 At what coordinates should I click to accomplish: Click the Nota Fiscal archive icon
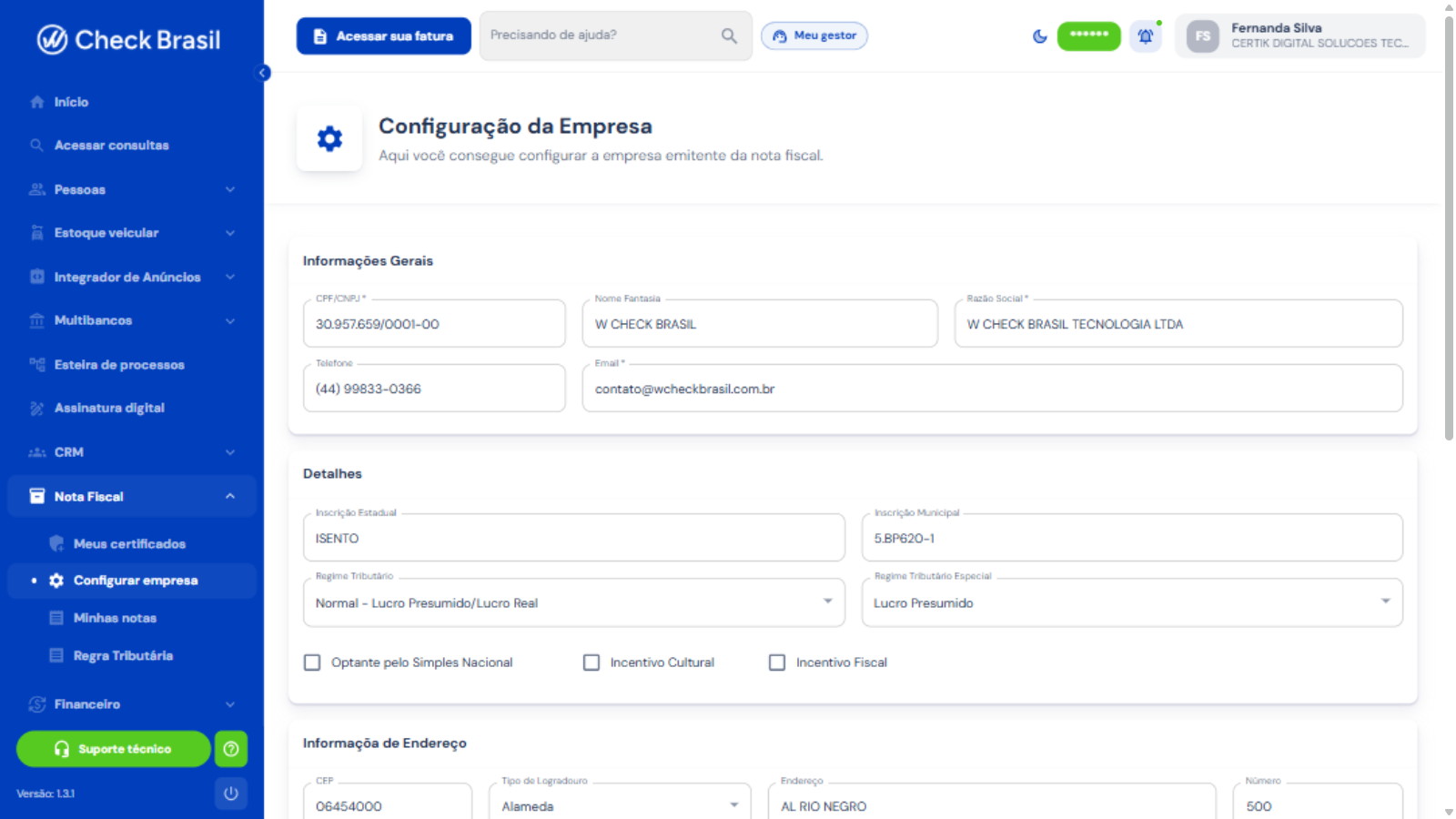coord(37,496)
